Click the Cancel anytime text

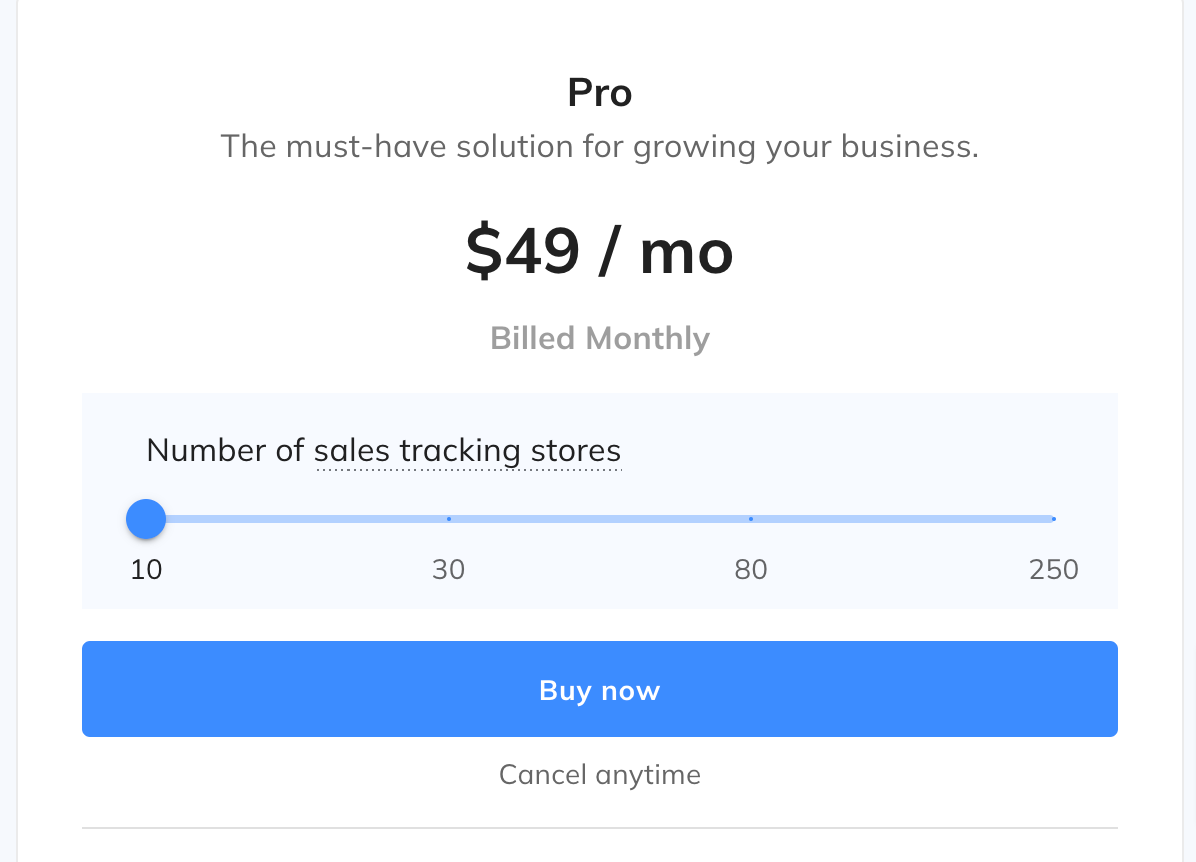pos(600,774)
